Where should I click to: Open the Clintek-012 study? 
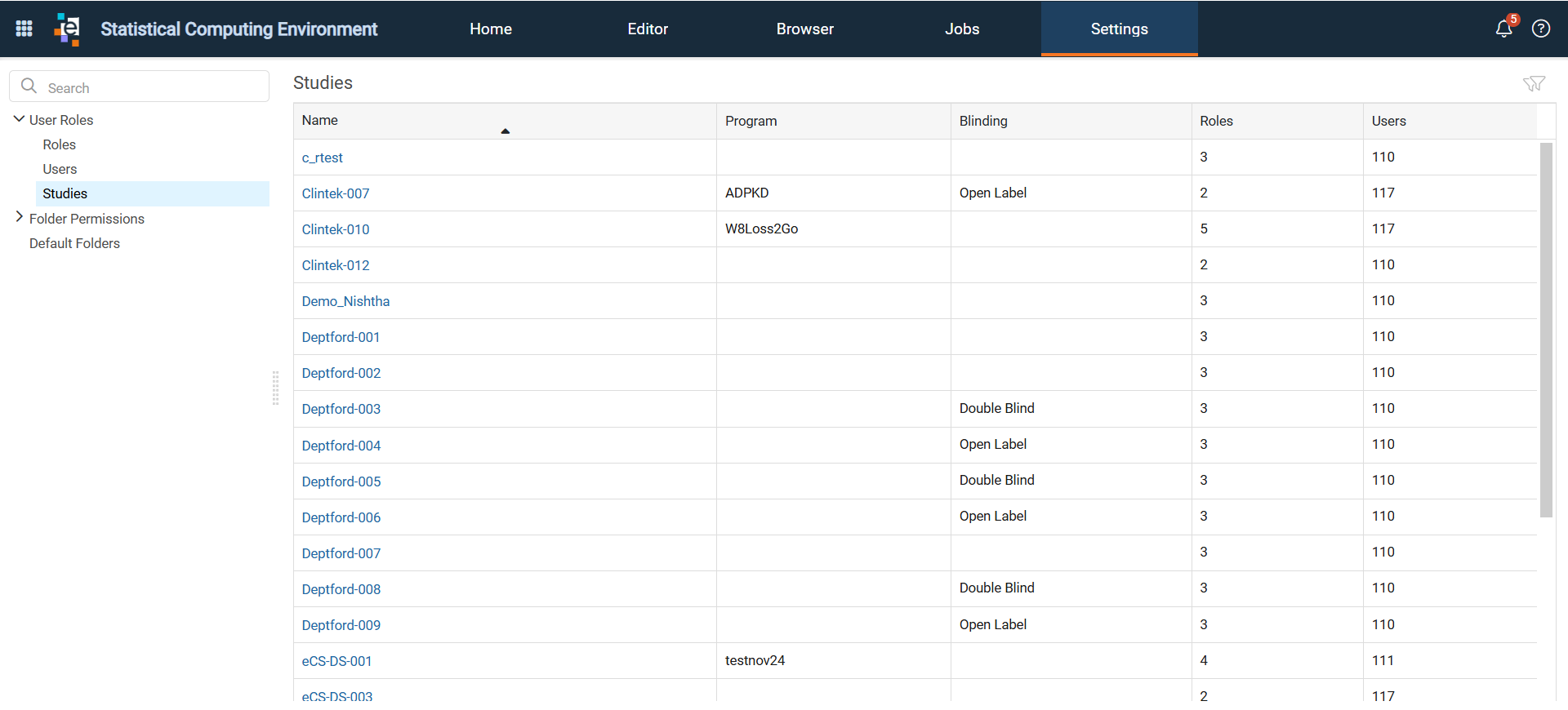(336, 265)
